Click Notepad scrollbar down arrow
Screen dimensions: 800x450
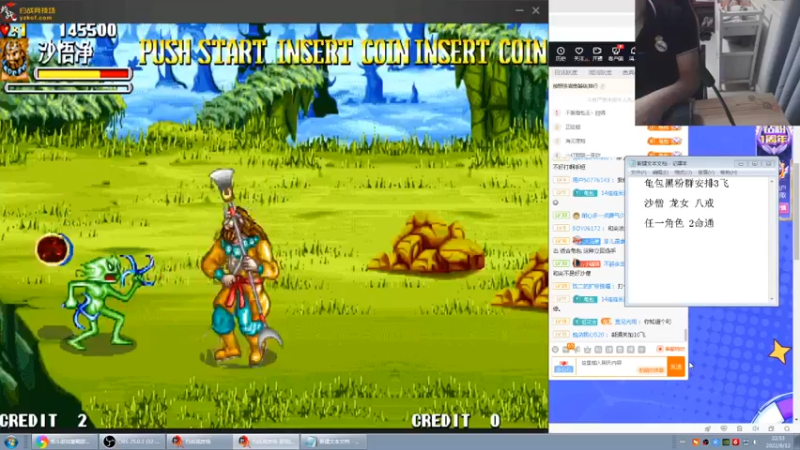(x=771, y=299)
